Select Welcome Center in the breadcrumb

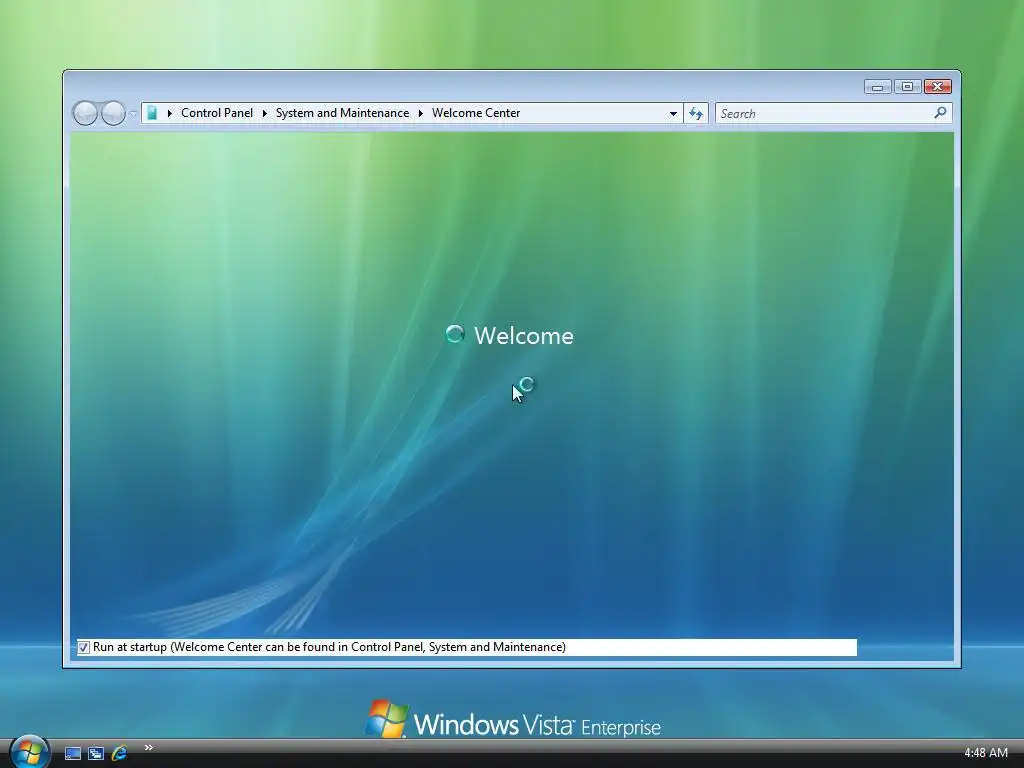coord(476,113)
